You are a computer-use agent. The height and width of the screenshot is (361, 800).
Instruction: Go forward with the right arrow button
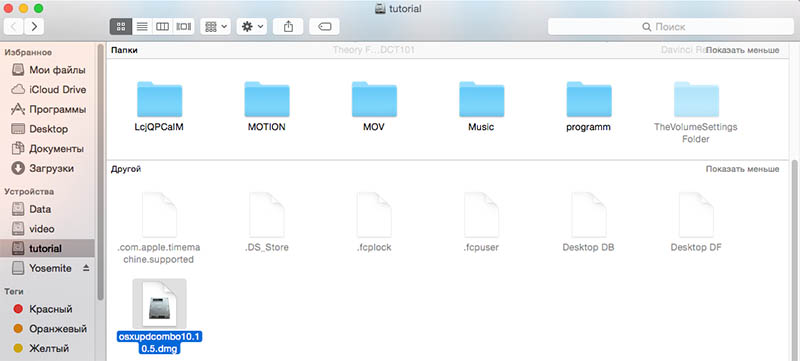coord(34,27)
